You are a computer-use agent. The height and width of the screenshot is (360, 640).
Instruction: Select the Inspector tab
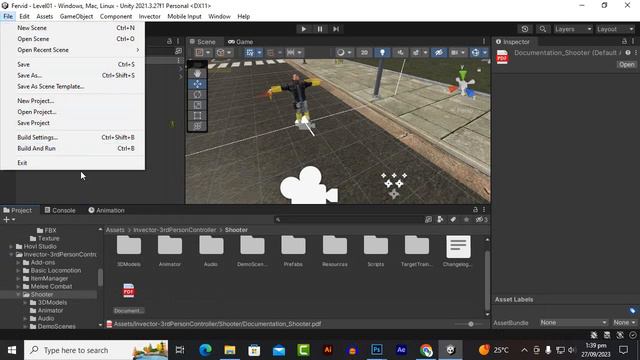[513, 42]
